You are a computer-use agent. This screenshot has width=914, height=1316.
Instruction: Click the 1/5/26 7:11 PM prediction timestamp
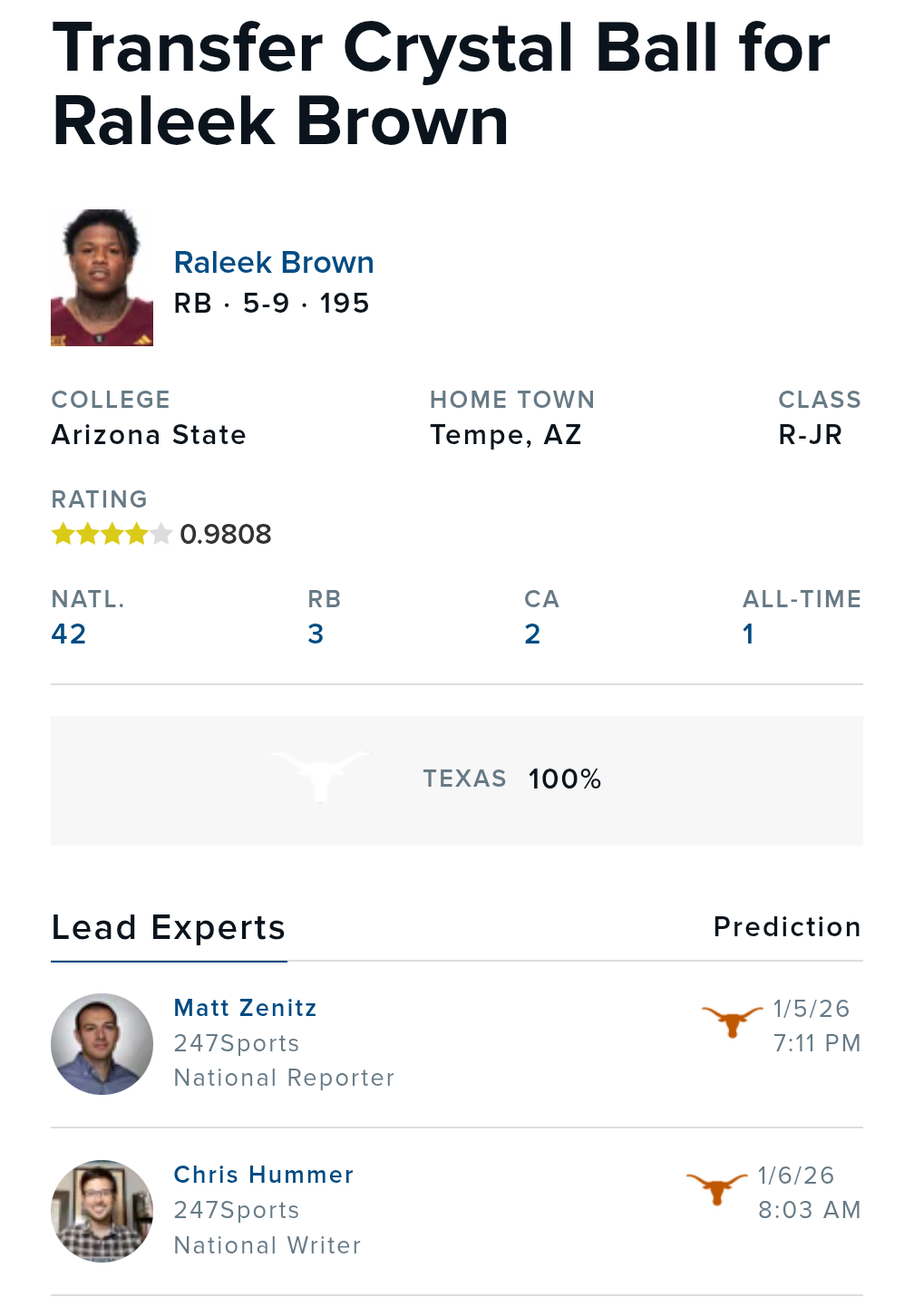pyautogui.click(x=815, y=1026)
